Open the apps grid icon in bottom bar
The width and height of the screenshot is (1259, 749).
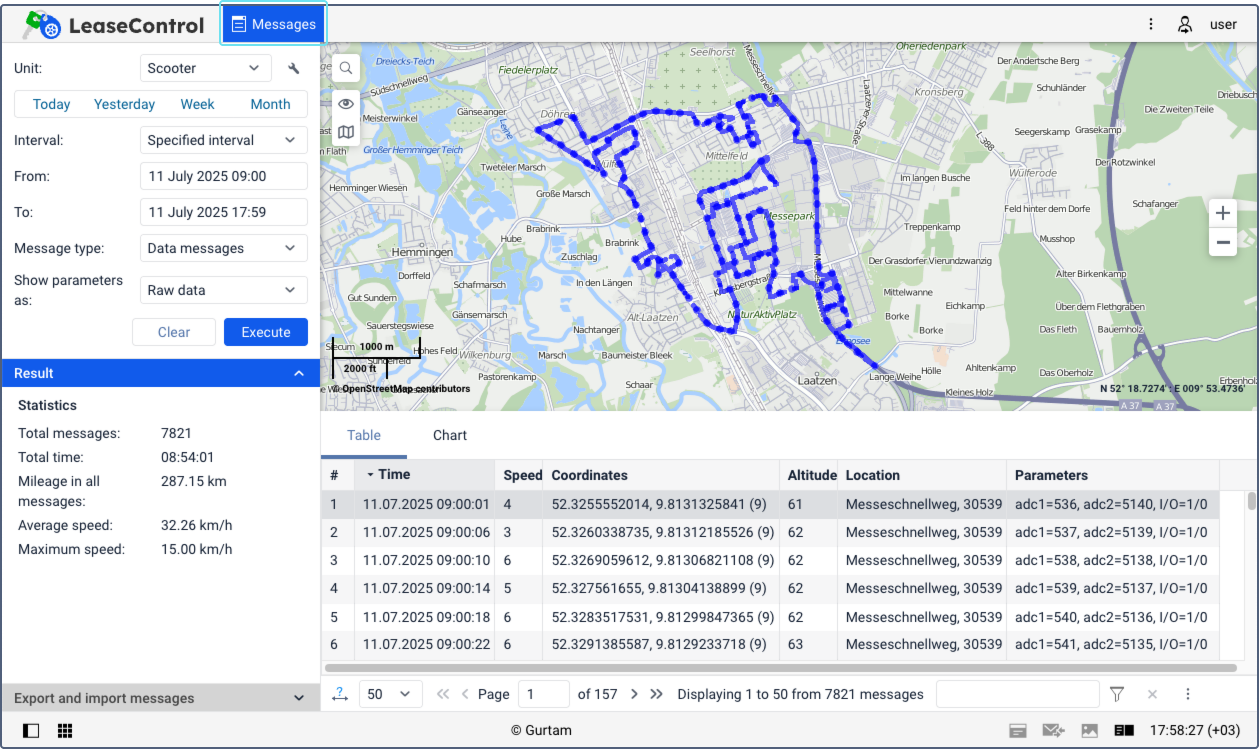65,731
